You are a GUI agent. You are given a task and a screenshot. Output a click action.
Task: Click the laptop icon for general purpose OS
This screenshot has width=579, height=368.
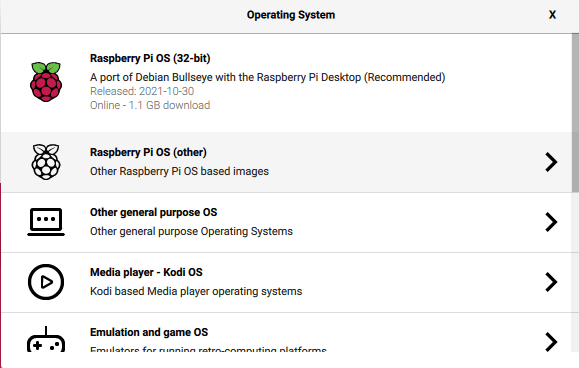pos(46,222)
